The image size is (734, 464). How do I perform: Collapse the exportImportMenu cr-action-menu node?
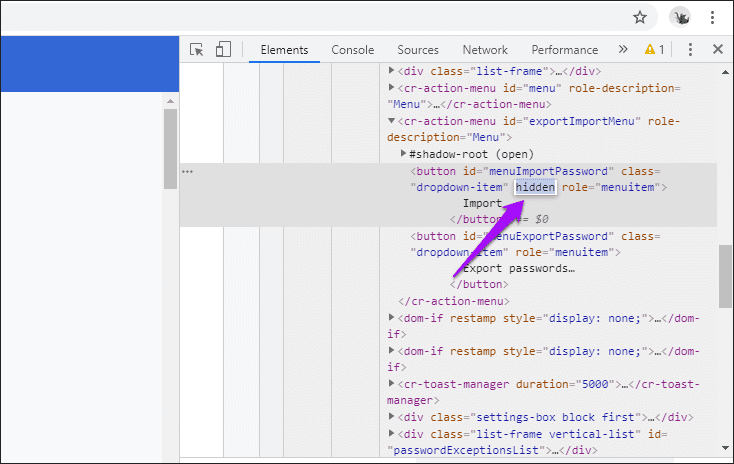tap(391, 121)
